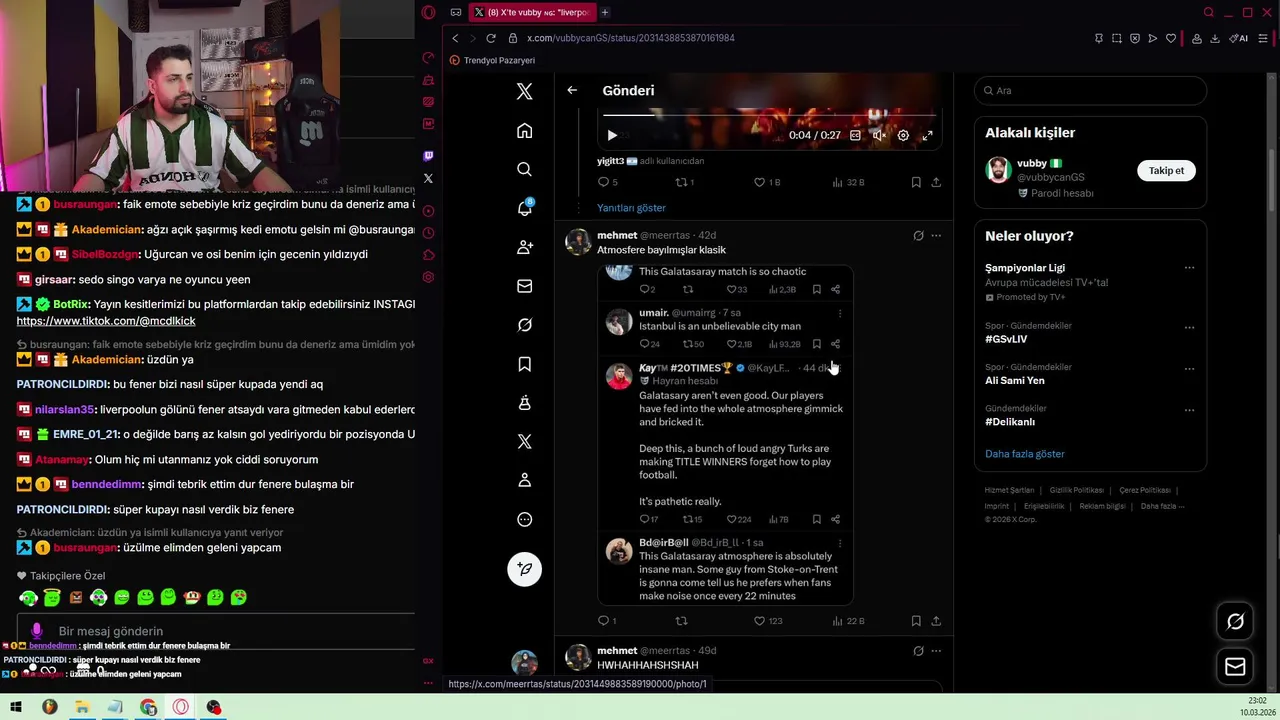Screen dimensions: 1280x720
Task: Open Chrome from Windows taskbar
Action: click(x=148, y=707)
